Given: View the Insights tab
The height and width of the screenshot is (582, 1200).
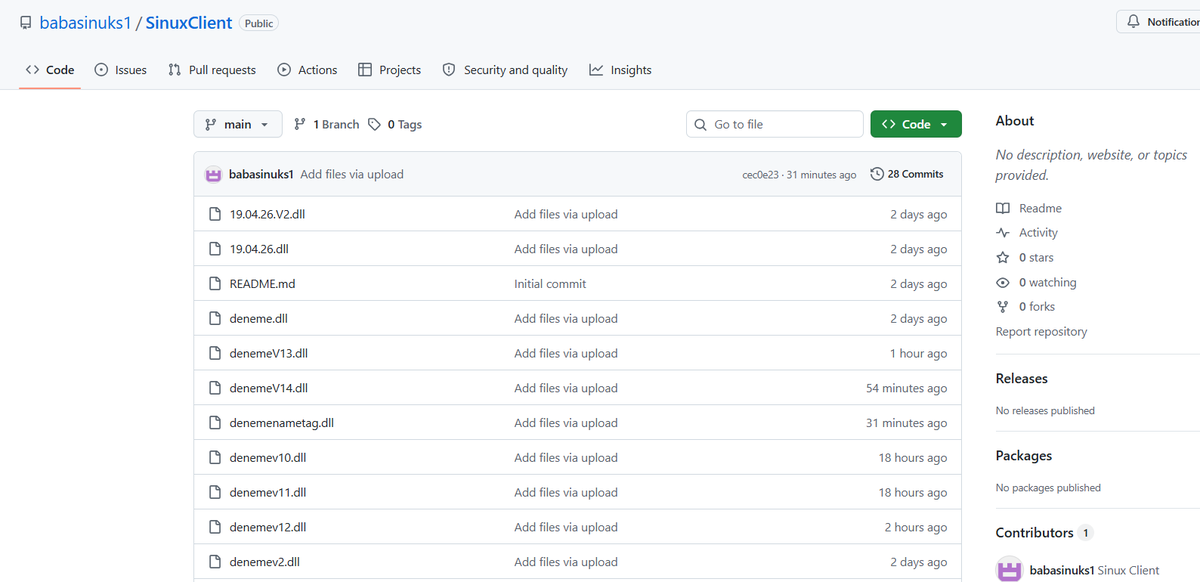Looking at the screenshot, I should pyautogui.click(x=620, y=70).
